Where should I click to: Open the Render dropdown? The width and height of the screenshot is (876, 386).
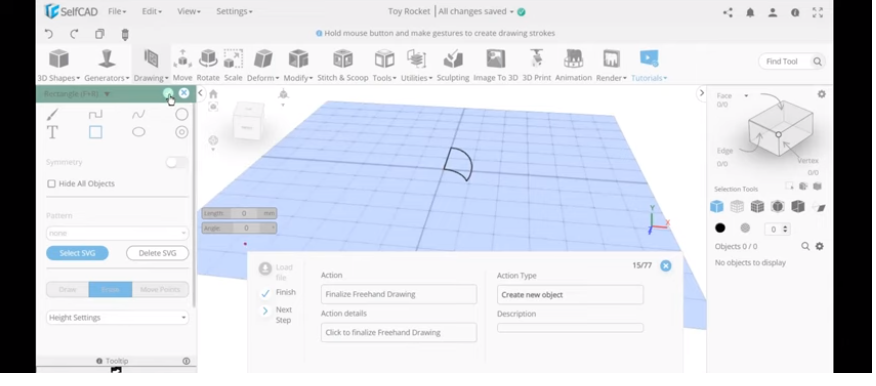tap(611, 65)
